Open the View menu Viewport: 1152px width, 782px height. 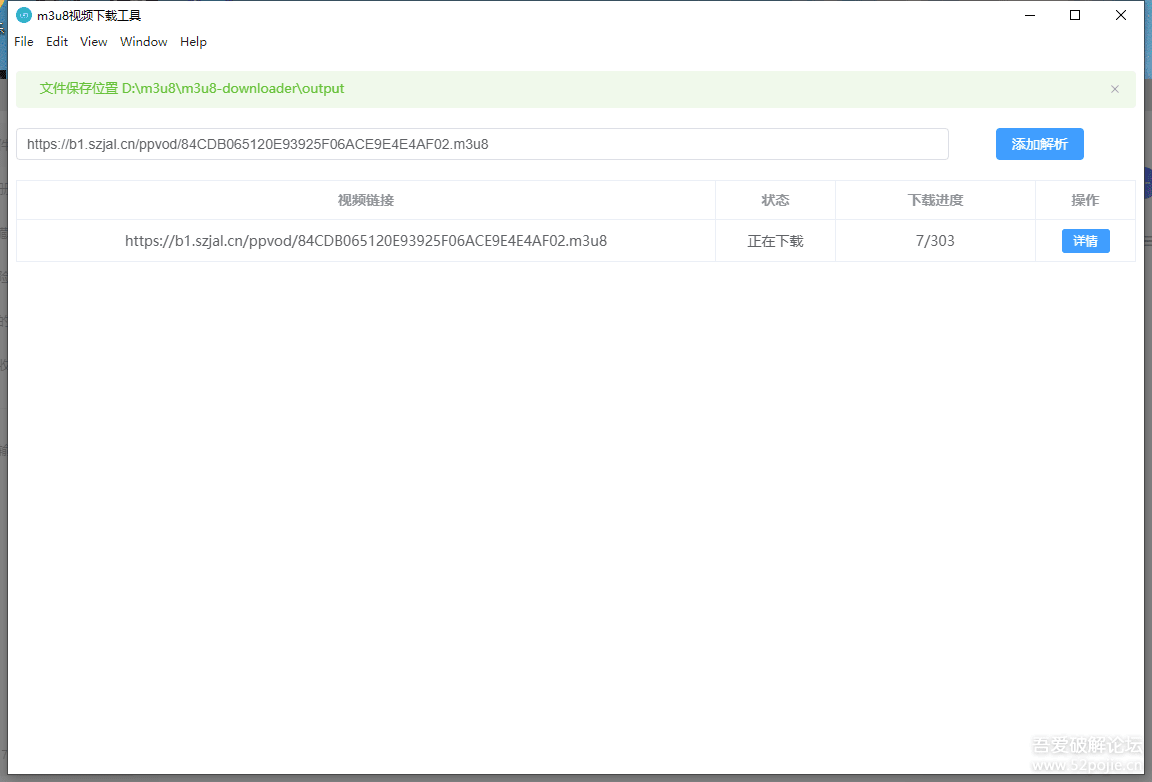[94, 42]
